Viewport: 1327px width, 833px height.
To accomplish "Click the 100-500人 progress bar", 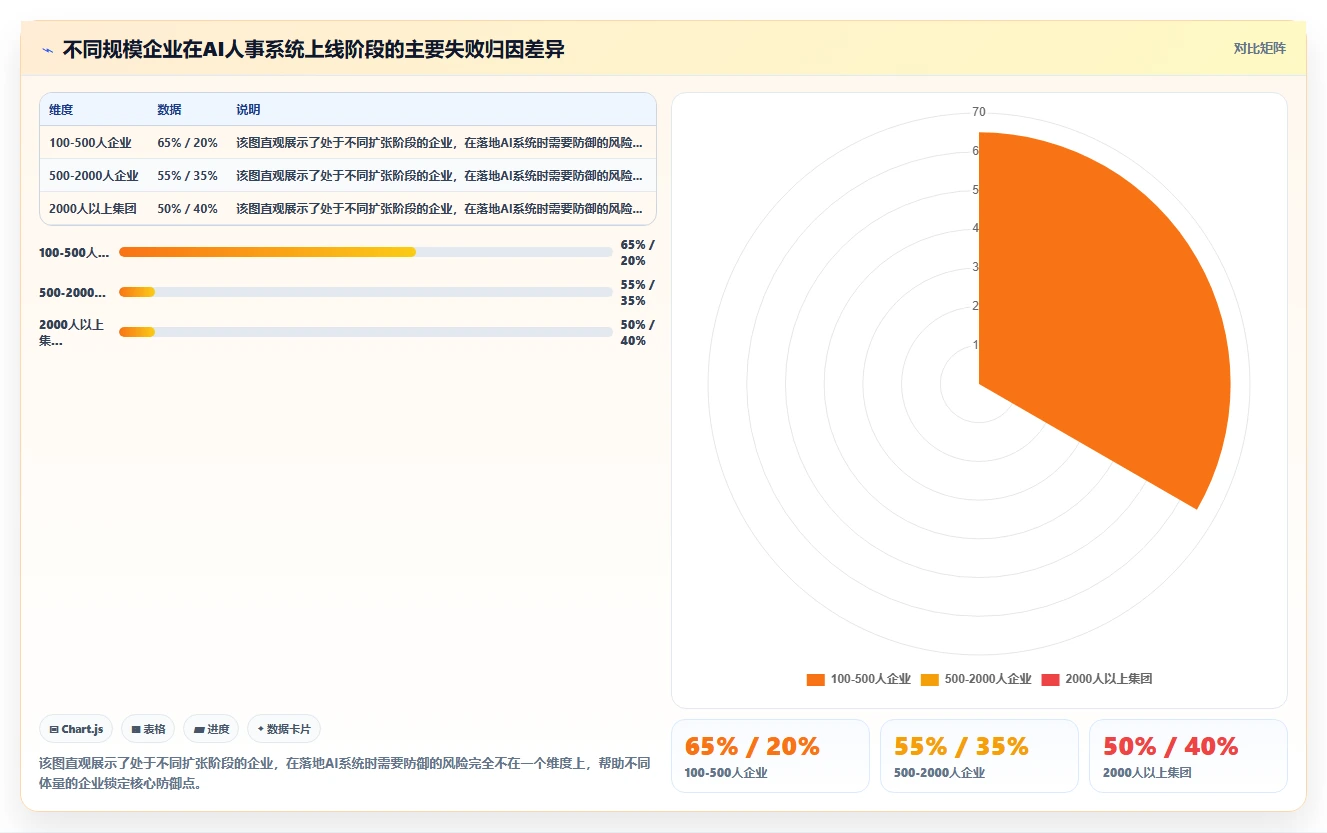I will point(365,252).
